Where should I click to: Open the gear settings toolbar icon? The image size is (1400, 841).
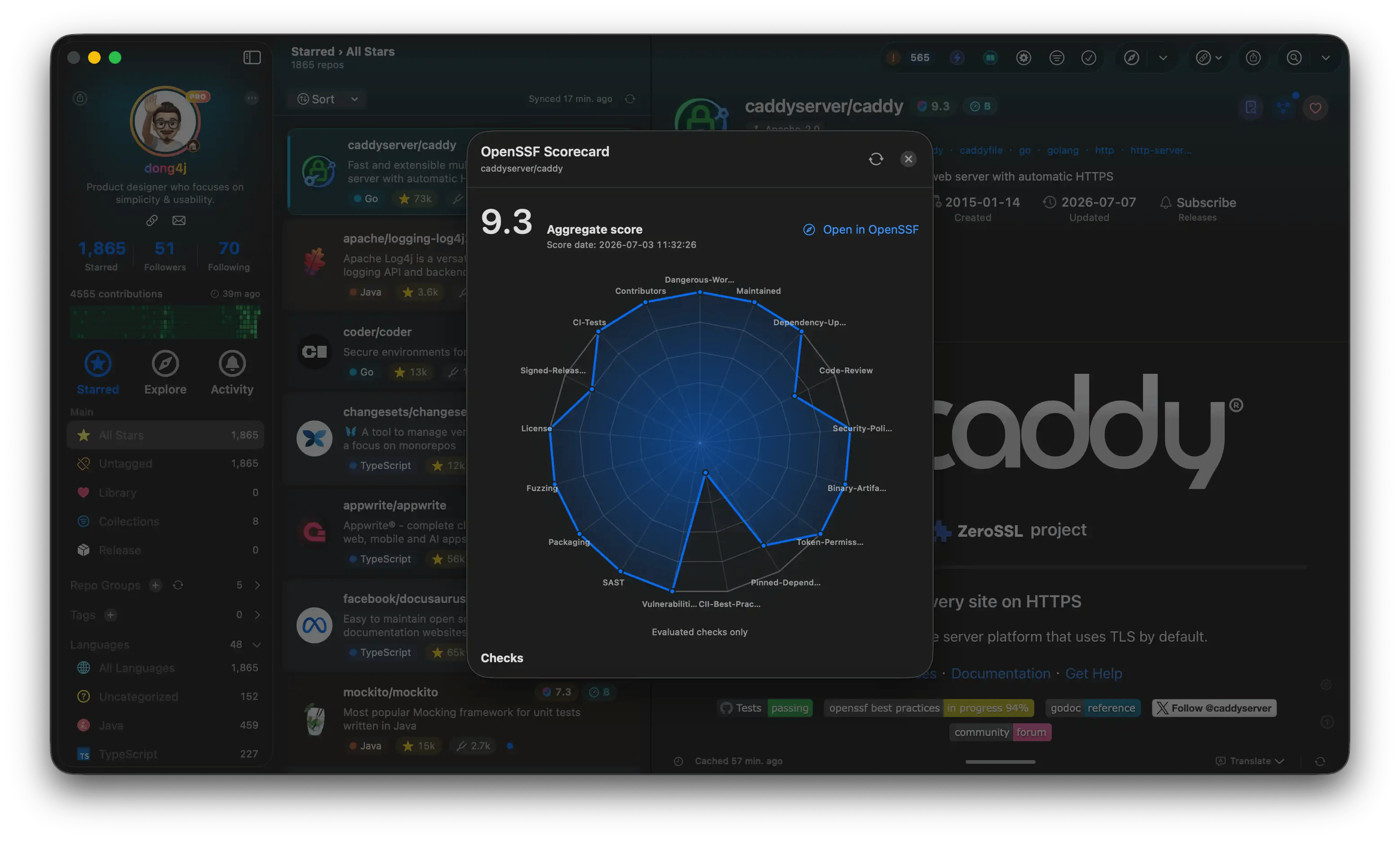[1023, 58]
